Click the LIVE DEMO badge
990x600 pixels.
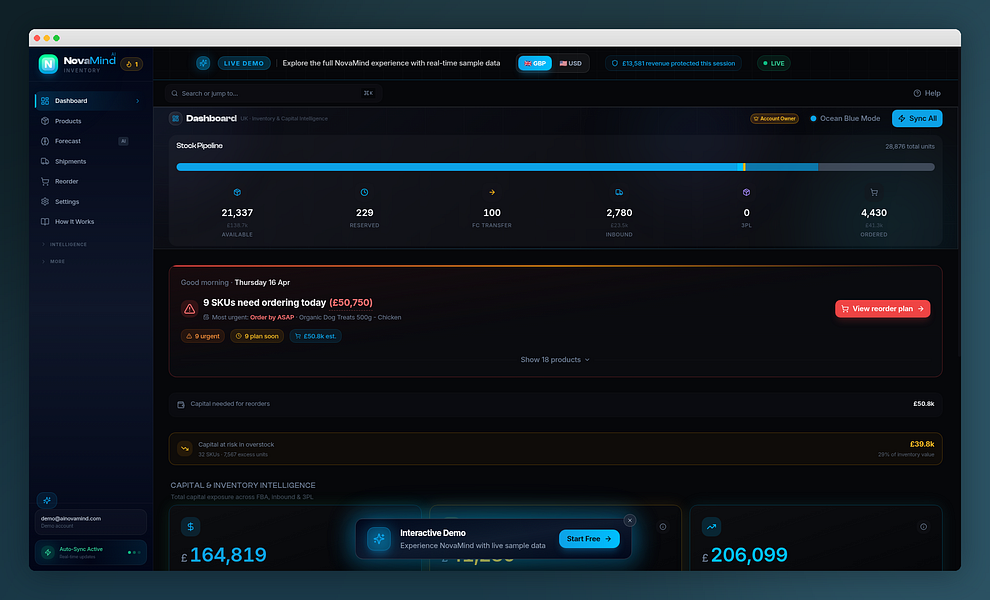tap(244, 63)
